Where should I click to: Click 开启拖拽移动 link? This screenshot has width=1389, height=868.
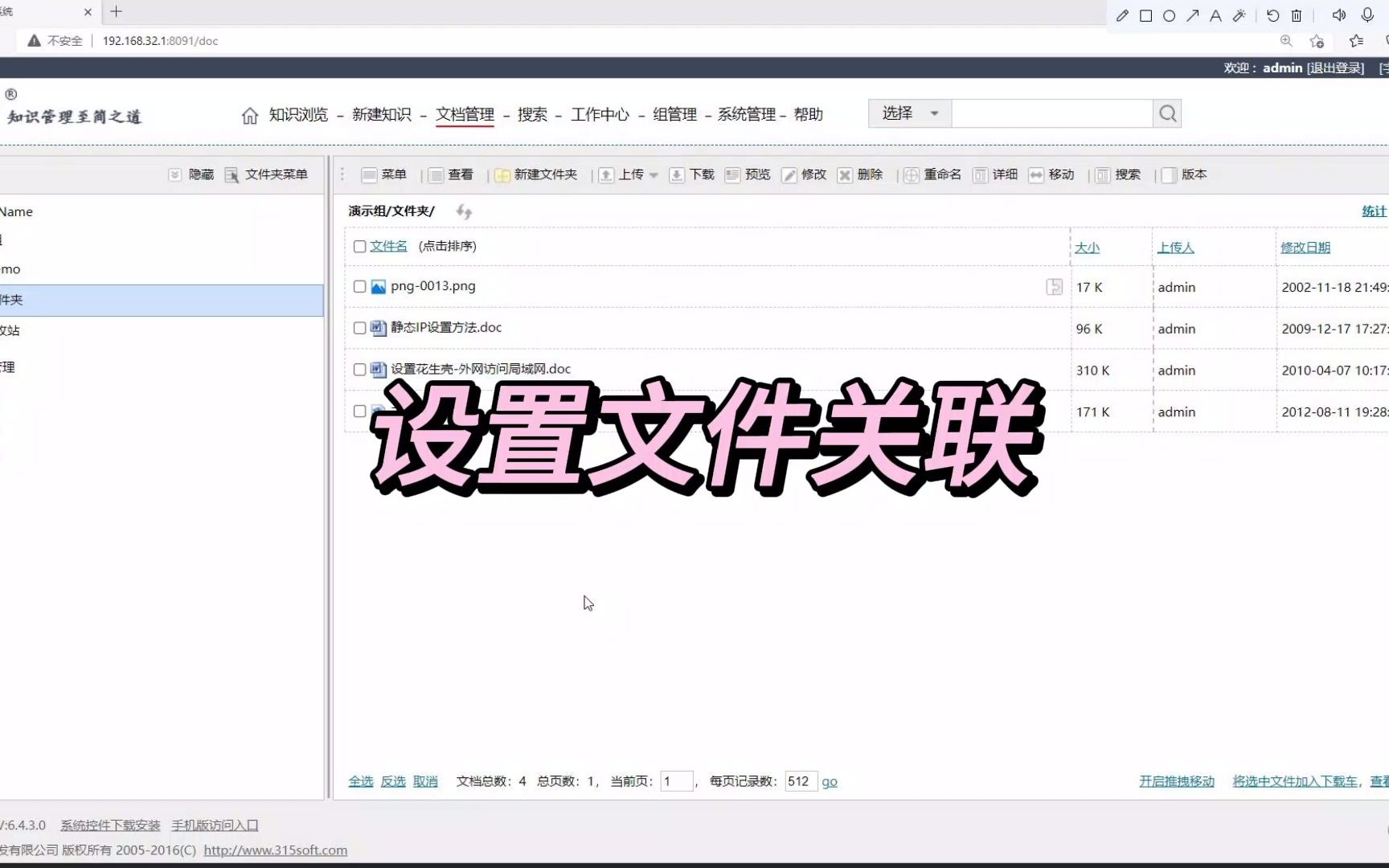pyautogui.click(x=1177, y=781)
